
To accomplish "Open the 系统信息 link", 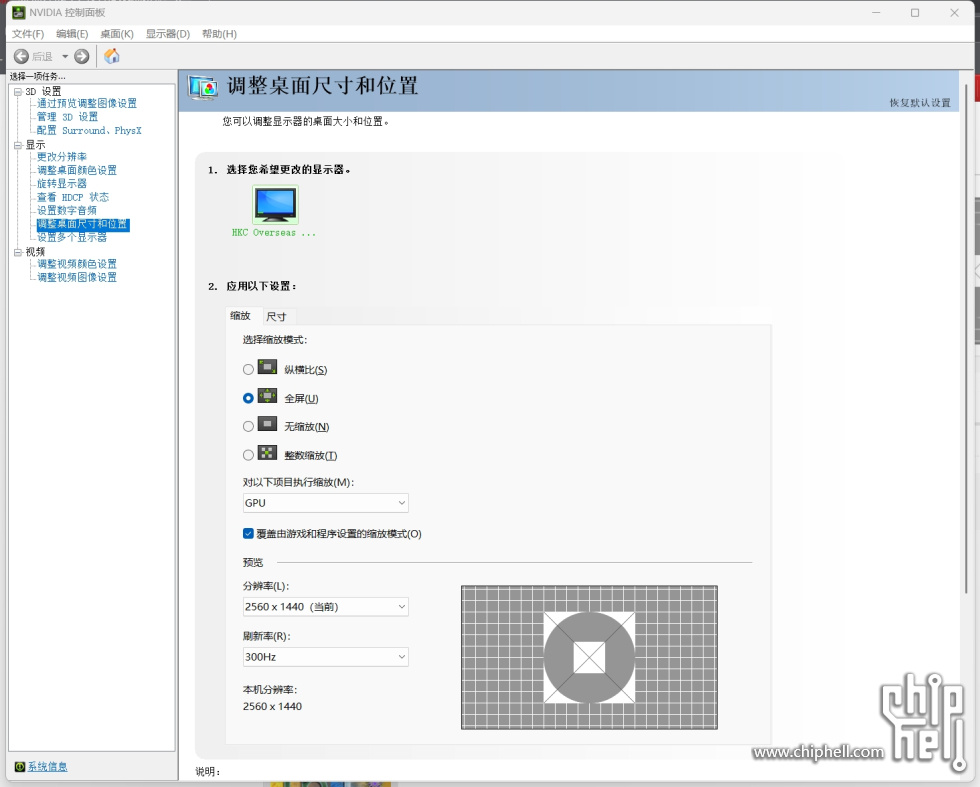I will 48,766.
